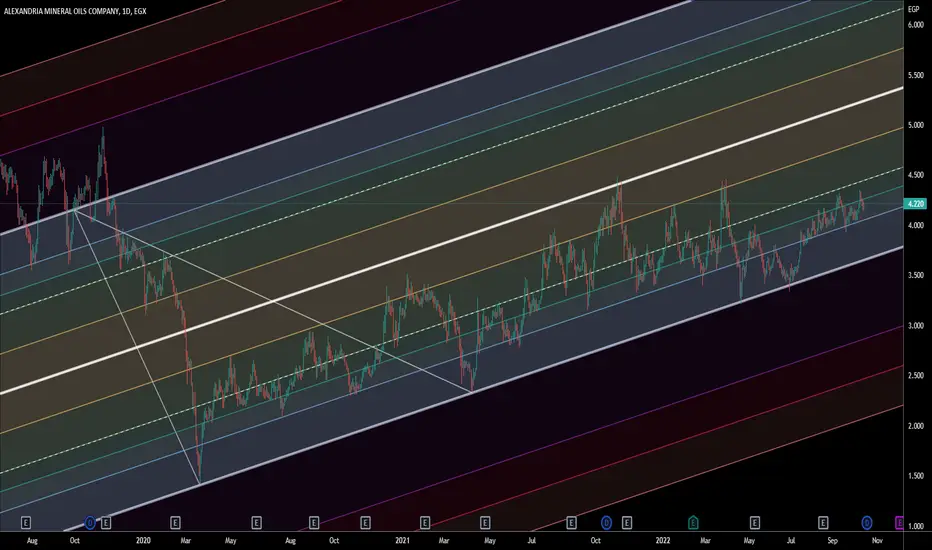
Task: Open the earnings marker above May 2022
Action: (x=754, y=523)
